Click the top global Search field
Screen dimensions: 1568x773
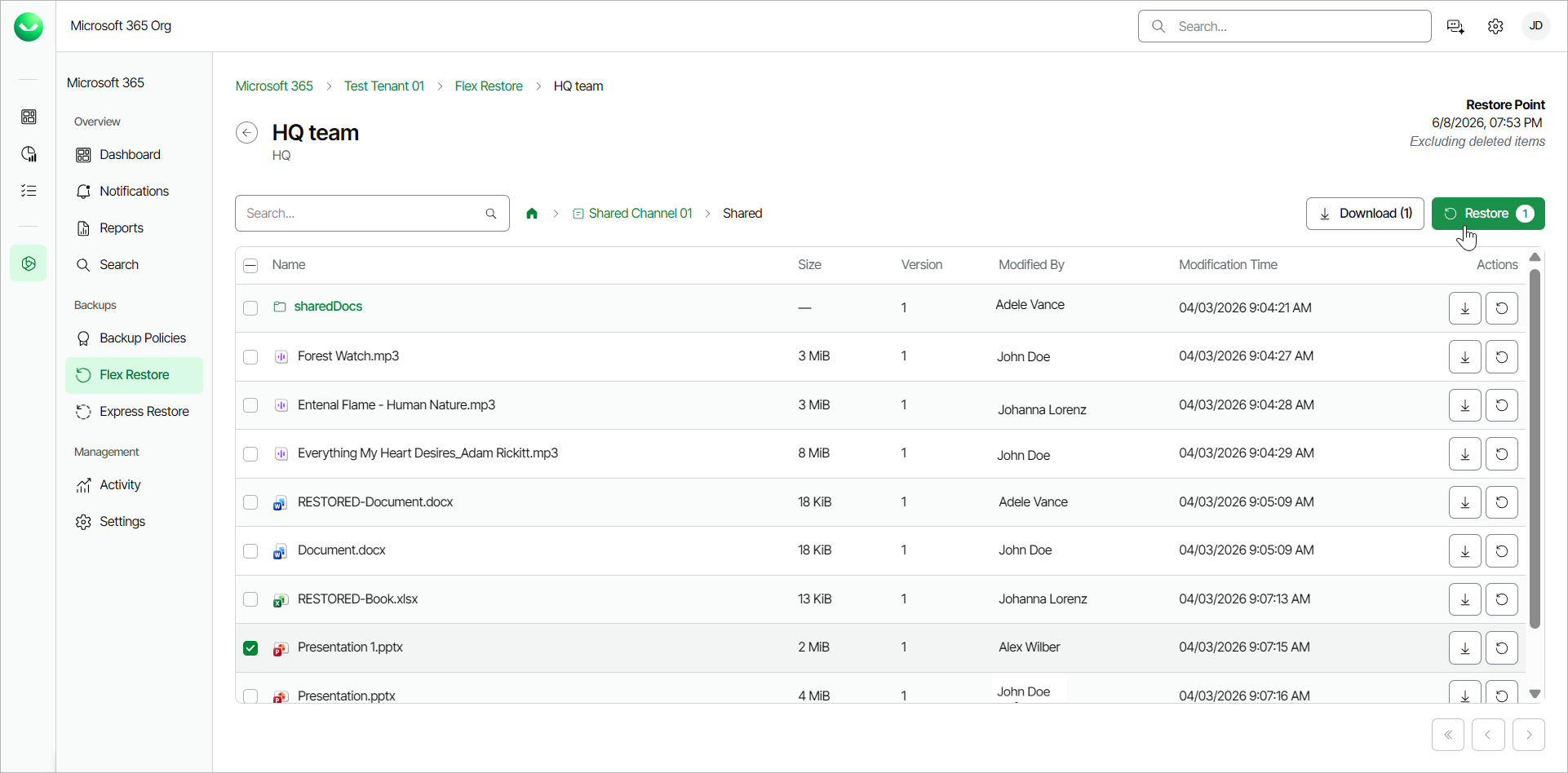1285,26
